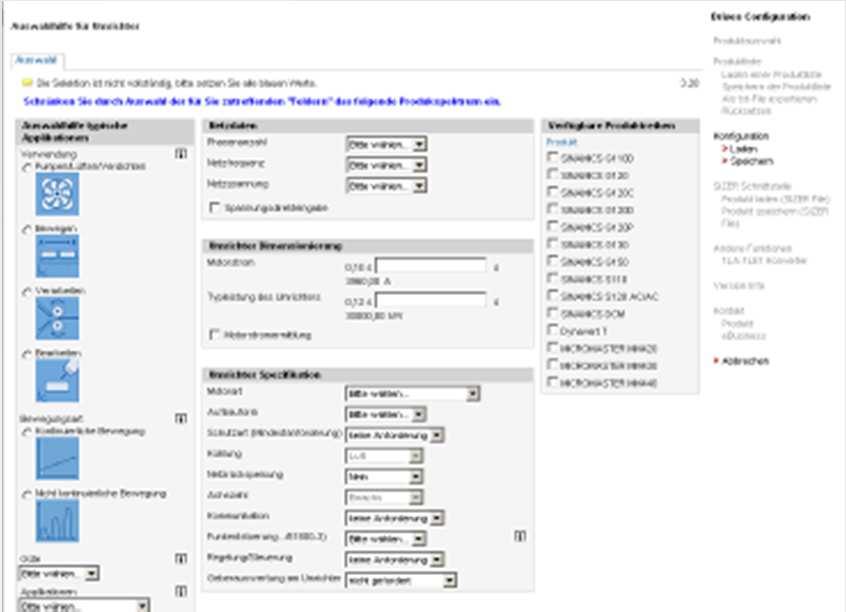Open the Netzrückspeisung dropdown
The width and height of the screenshot is (846, 612).
(x=384, y=477)
